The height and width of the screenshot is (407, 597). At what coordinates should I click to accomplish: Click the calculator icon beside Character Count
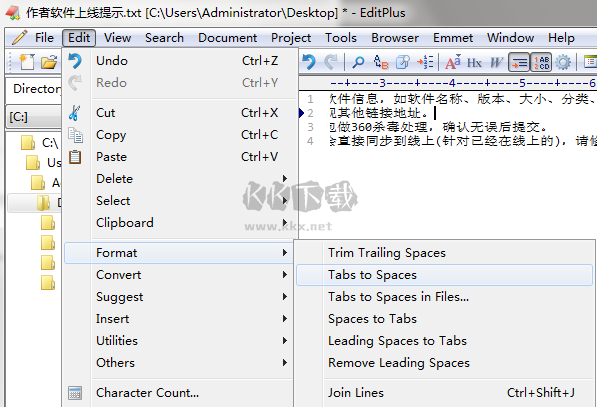pos(75,393)
